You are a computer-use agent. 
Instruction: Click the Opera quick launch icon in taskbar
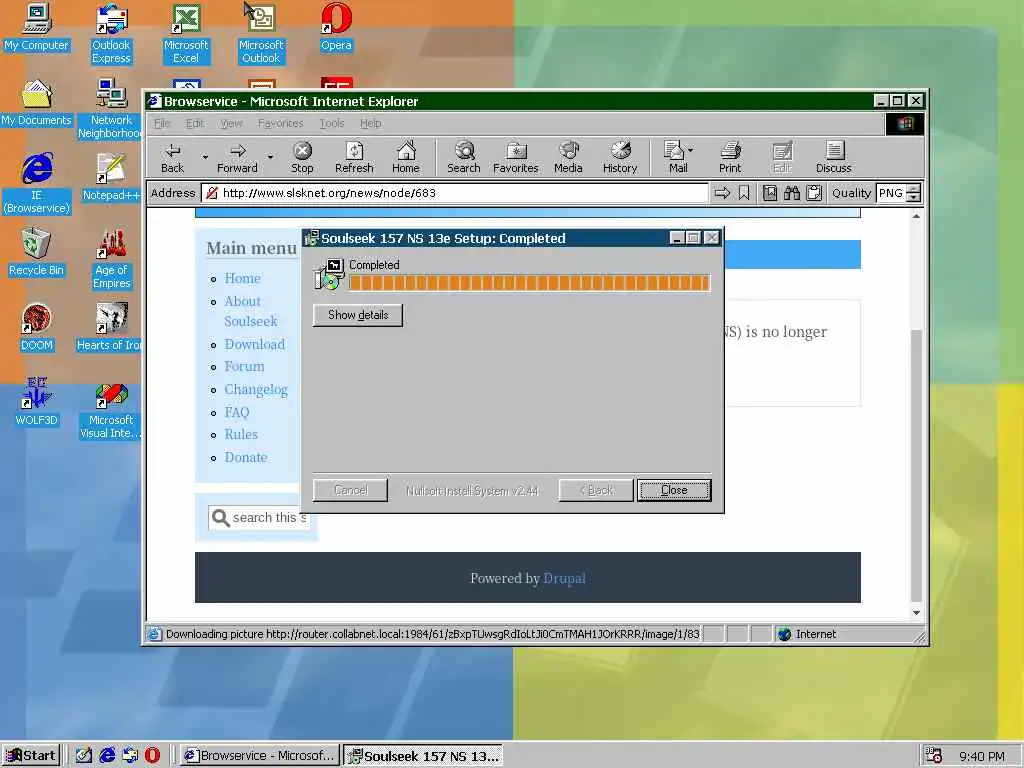[152, 756]
